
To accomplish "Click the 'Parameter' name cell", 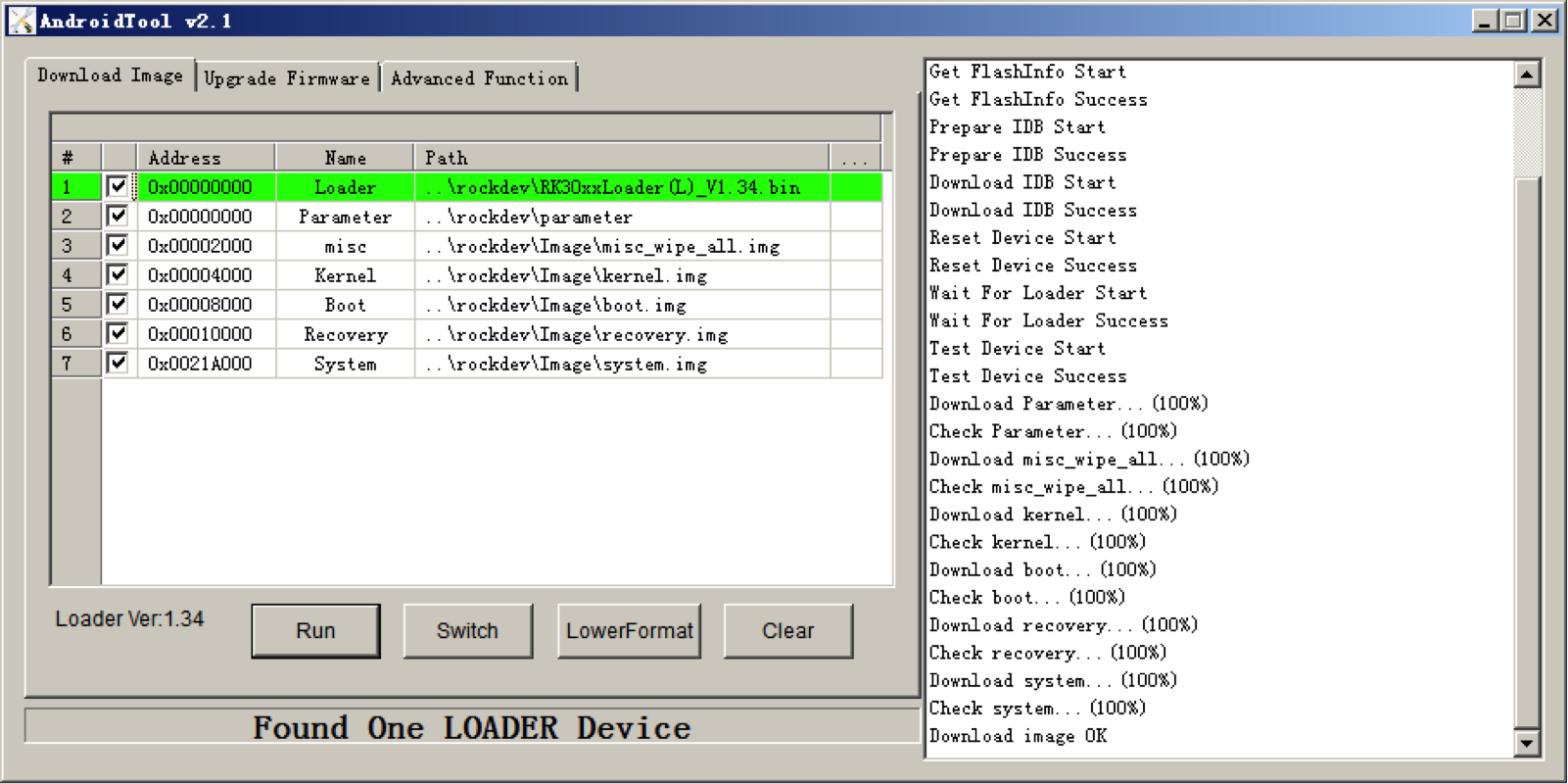I will [x=345, y=217].
